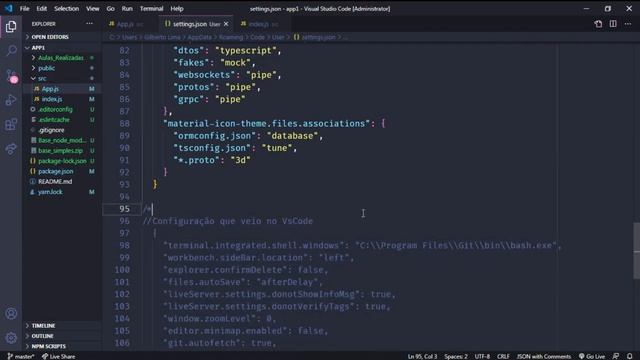The image size is (640, 360).
Task: Open the Edit menu
Action: [42, 9]
